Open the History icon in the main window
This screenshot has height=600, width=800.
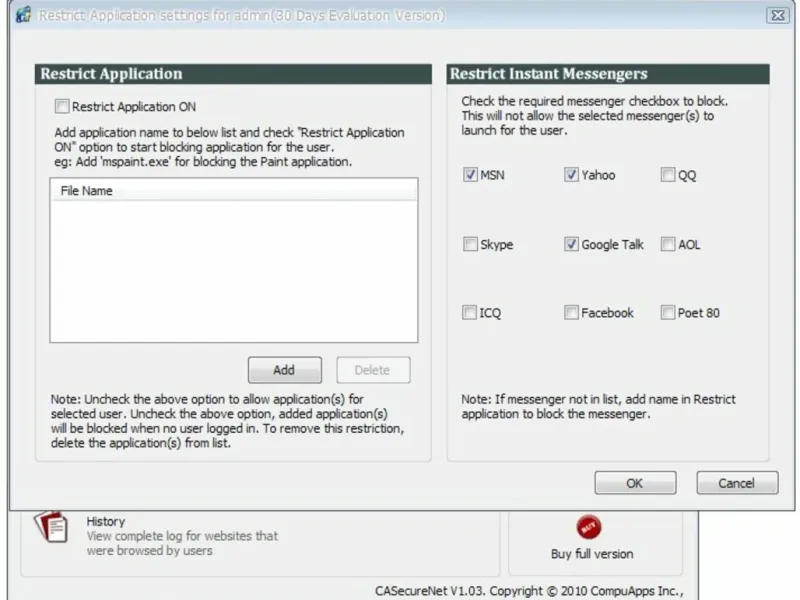(51, 527)
